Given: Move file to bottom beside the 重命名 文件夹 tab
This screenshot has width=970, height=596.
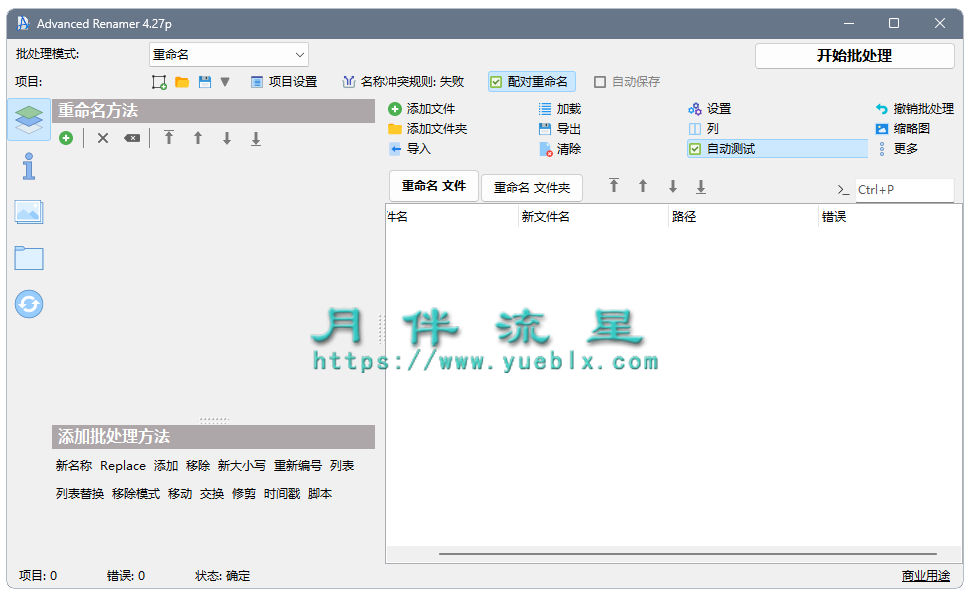Looking at the screenshot, I should [701, 186].
